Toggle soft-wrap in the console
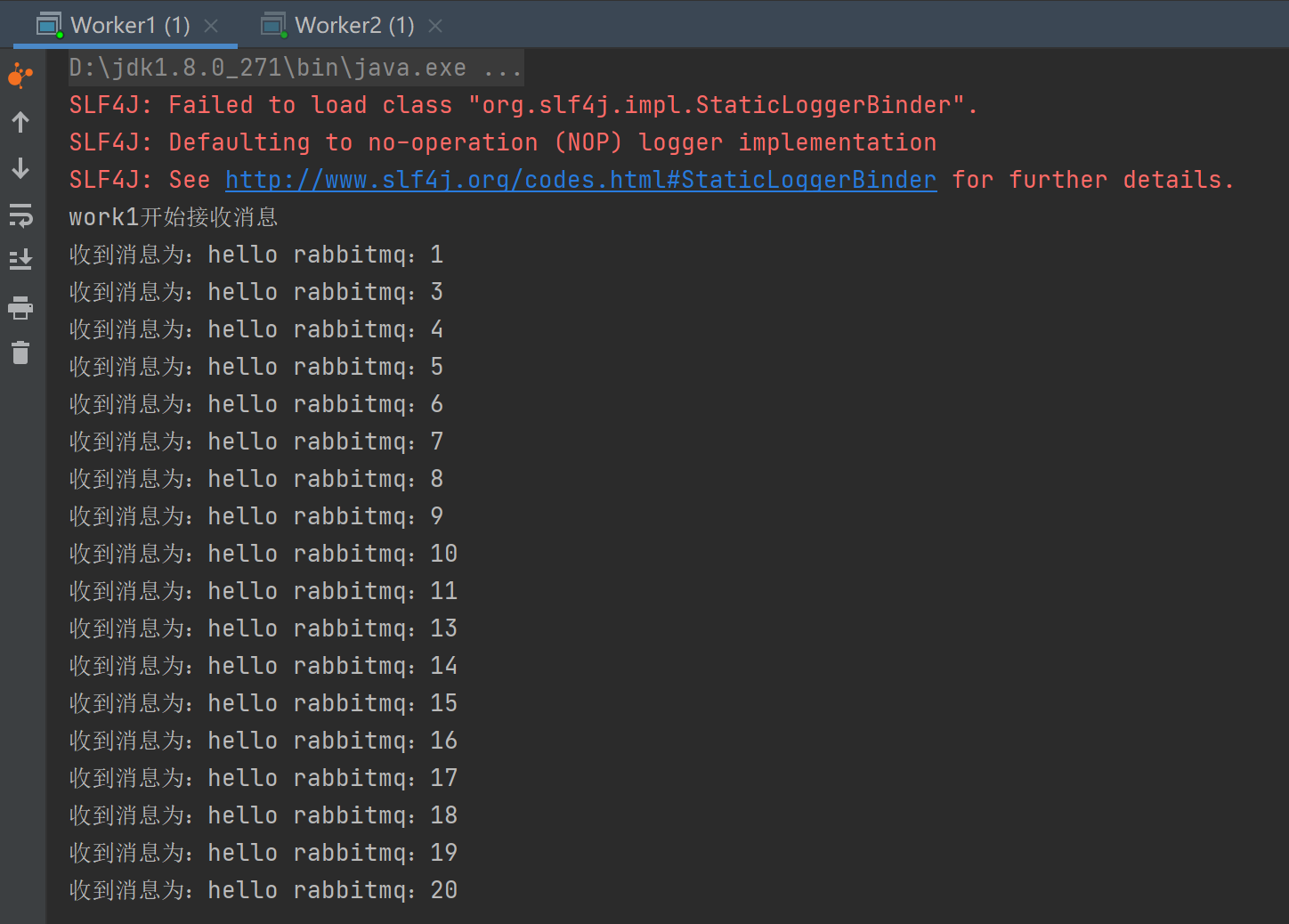 coord(20,215)
